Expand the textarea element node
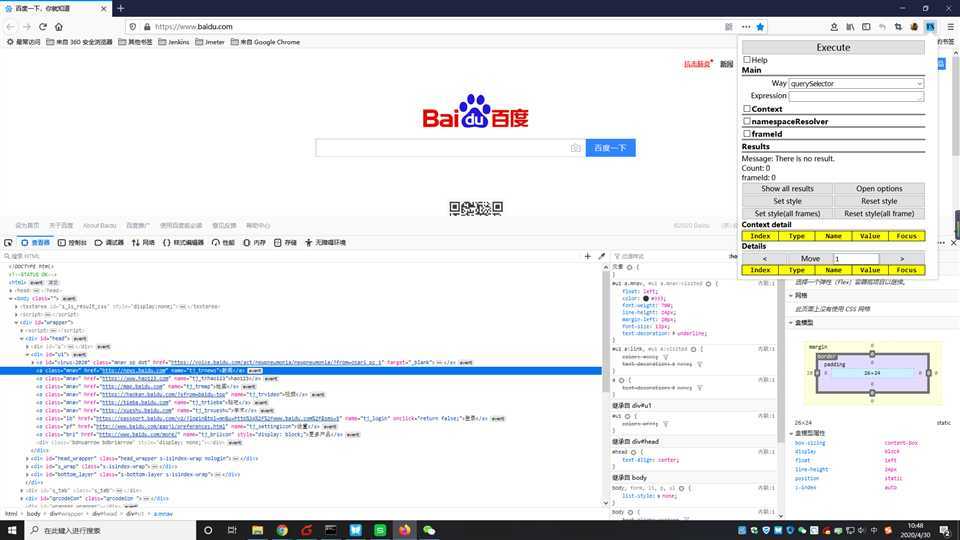Viewport: 960px width, 540px height. (x=17, y=307)
